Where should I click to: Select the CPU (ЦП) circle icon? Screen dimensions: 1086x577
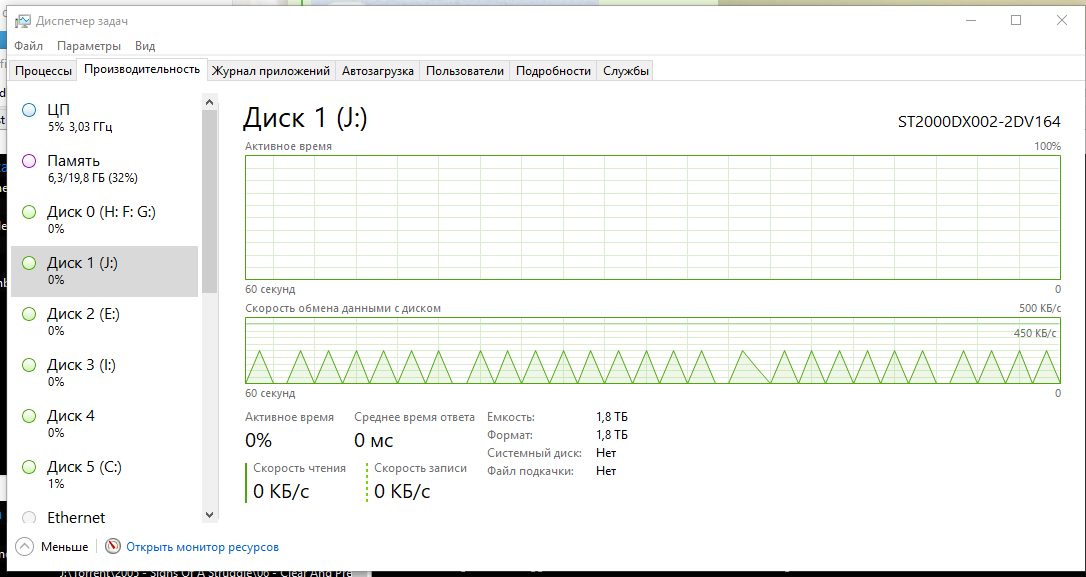(29, 109)
